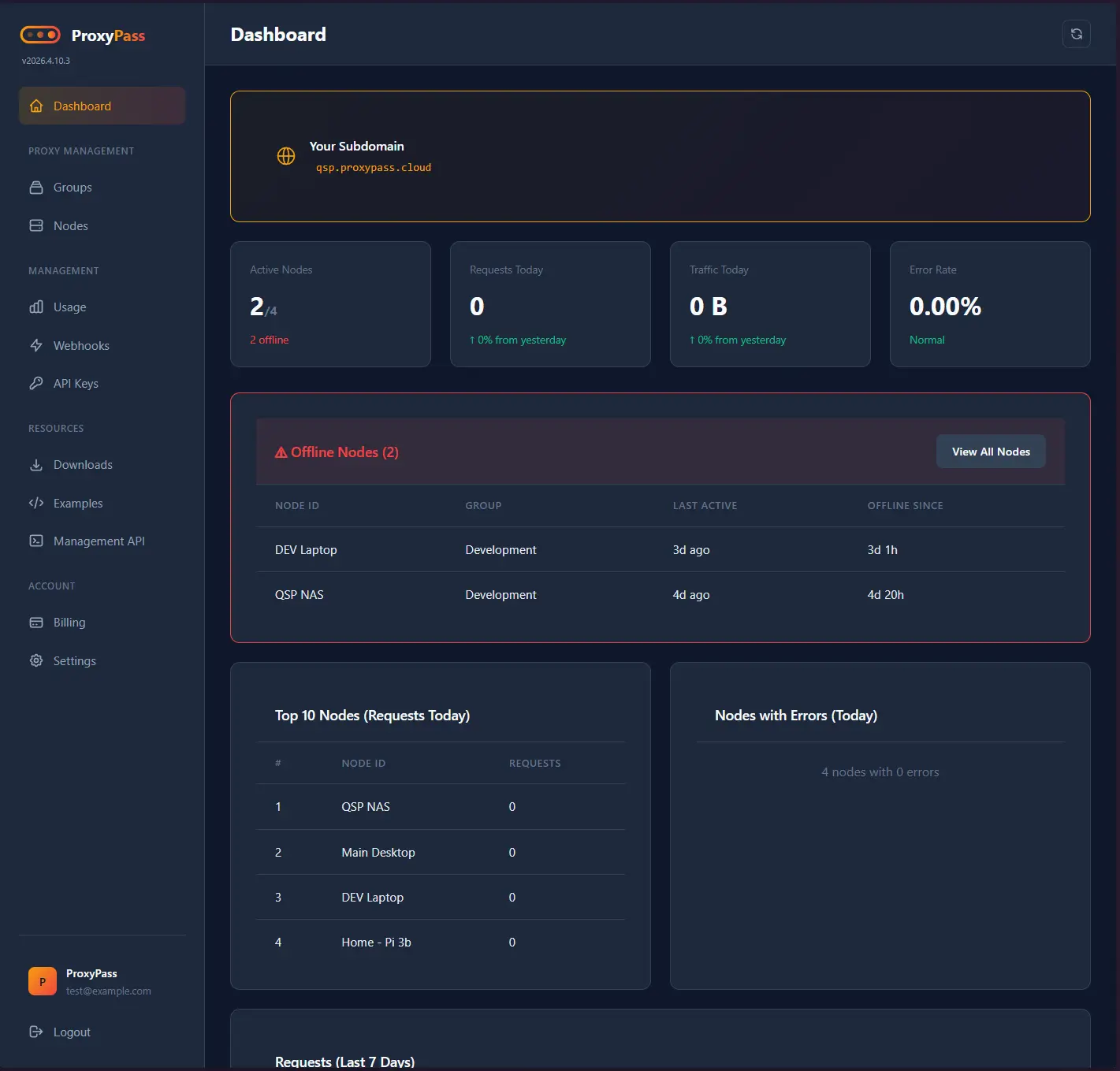Click the qsp.proxypass.cloud subdomain link
Screen dimensions: 1120x1071
pyautogui.click(x=374, y=168)
